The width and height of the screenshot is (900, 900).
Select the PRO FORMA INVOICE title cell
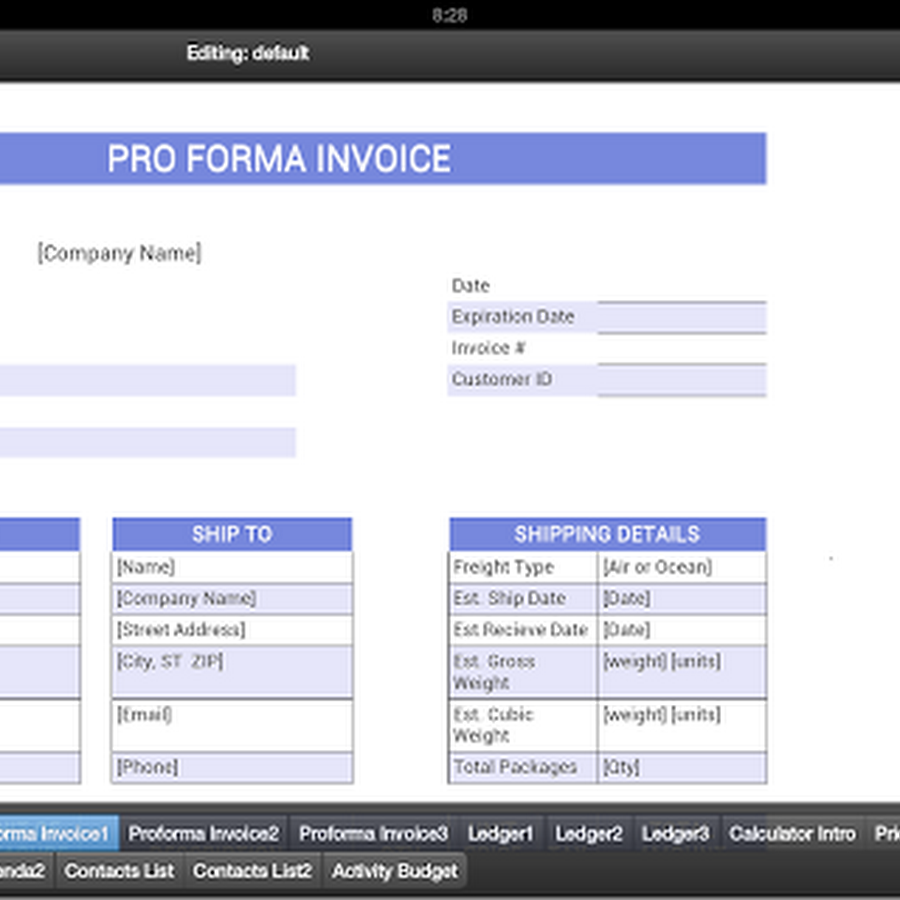point(383,158)
